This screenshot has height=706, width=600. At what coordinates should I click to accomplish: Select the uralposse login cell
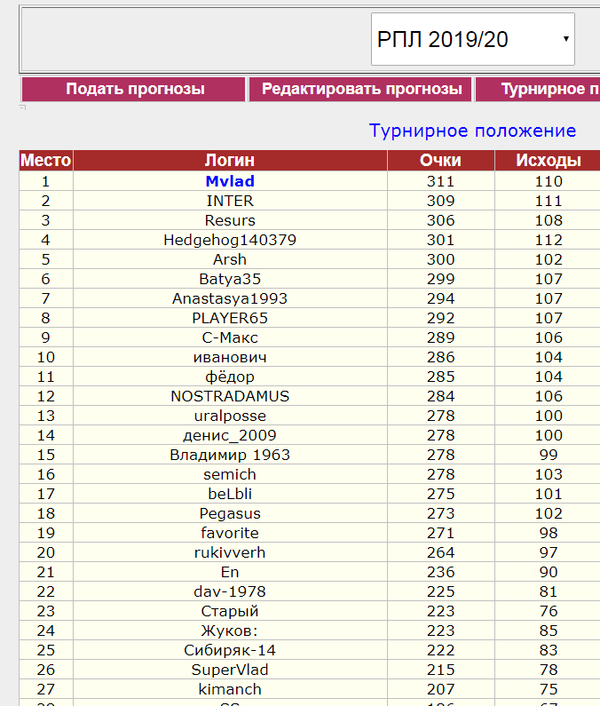point(230,416)
